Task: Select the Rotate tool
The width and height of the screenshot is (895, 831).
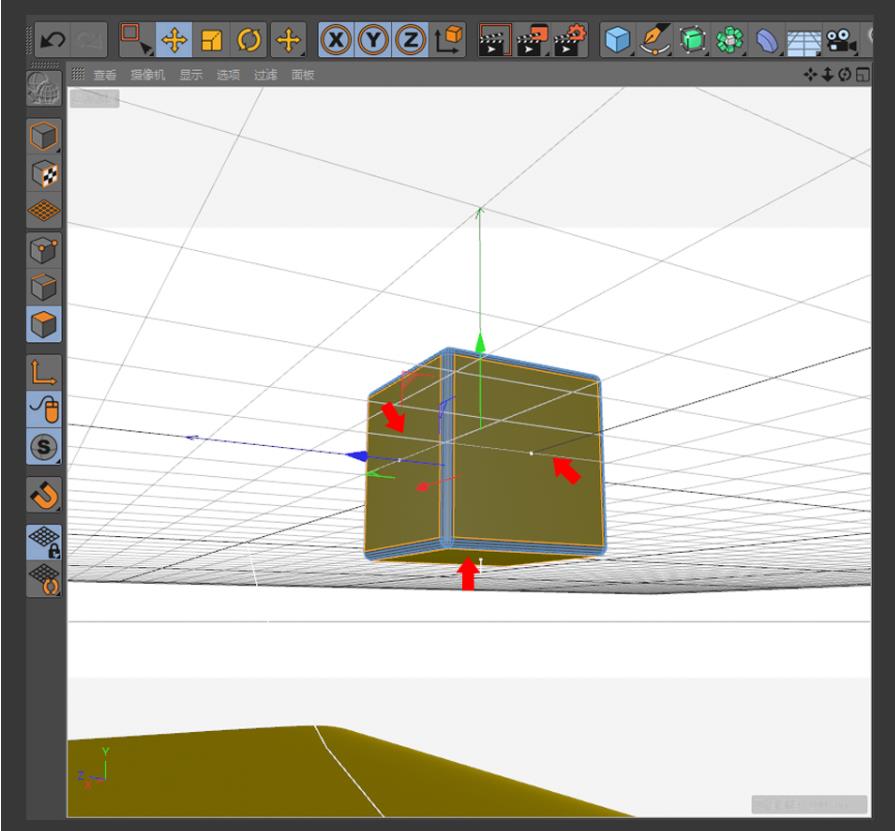Action: 250,41
